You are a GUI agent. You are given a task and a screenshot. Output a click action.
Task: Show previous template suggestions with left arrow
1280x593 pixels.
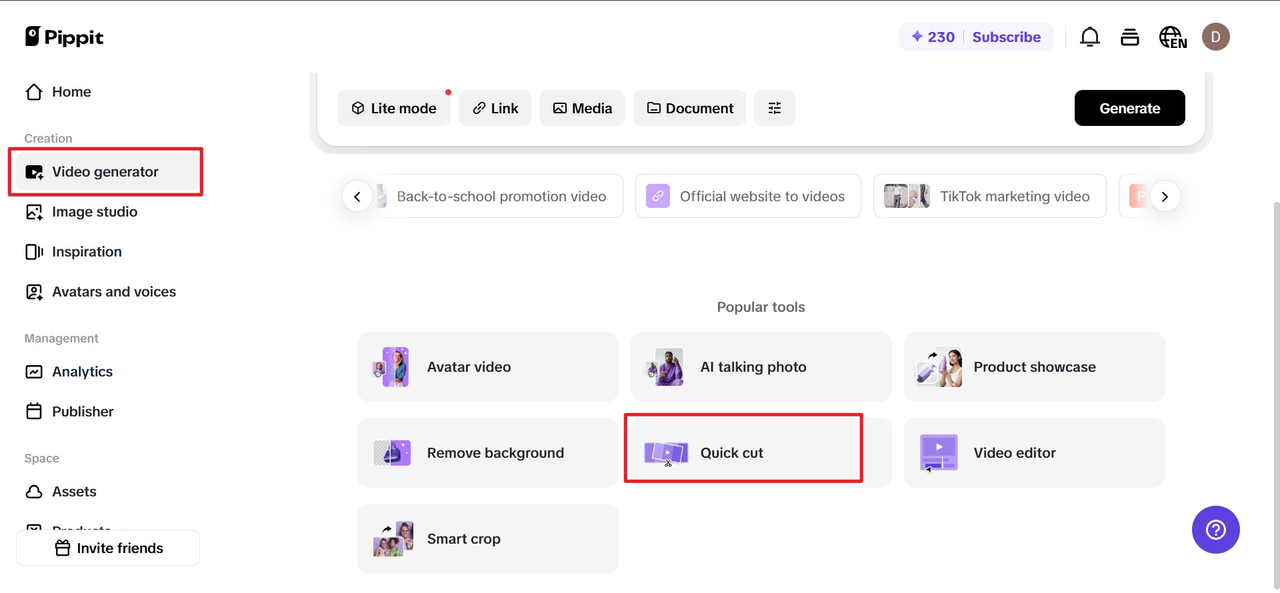[357, 196]
